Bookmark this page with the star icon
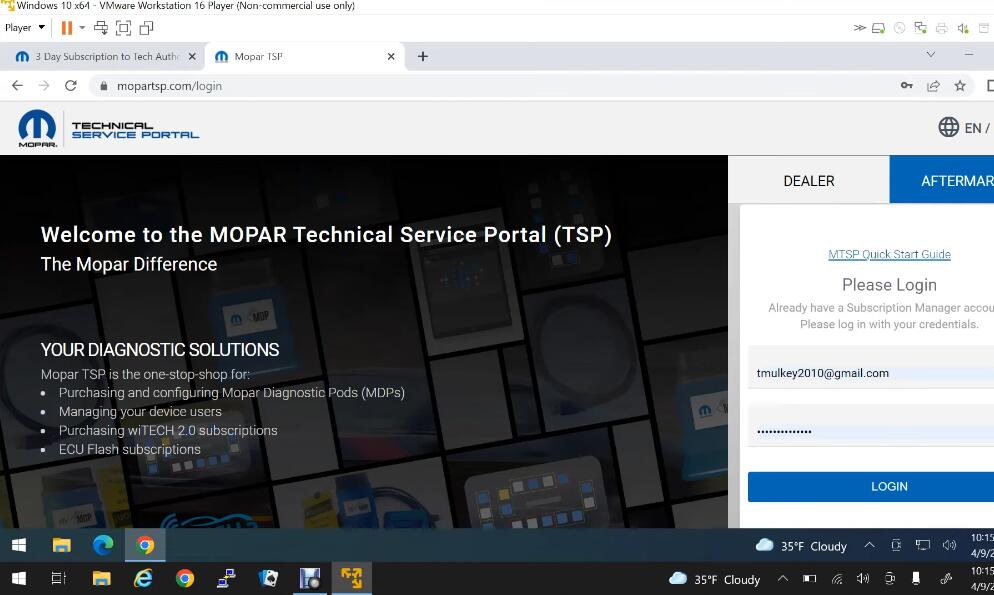The width and height of the screenshot is (994, 595). (960, 86)
